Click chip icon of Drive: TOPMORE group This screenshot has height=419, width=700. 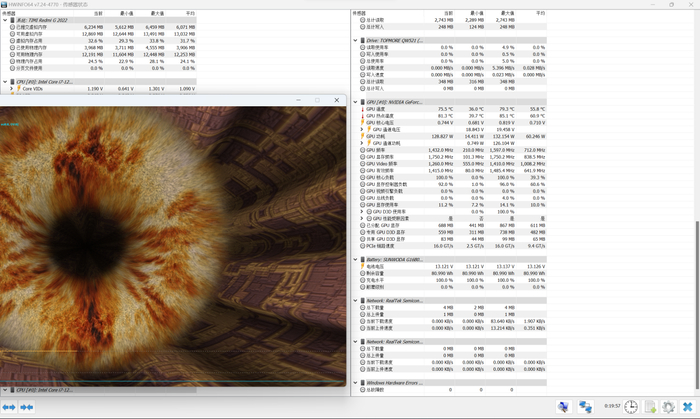[362, 40]
